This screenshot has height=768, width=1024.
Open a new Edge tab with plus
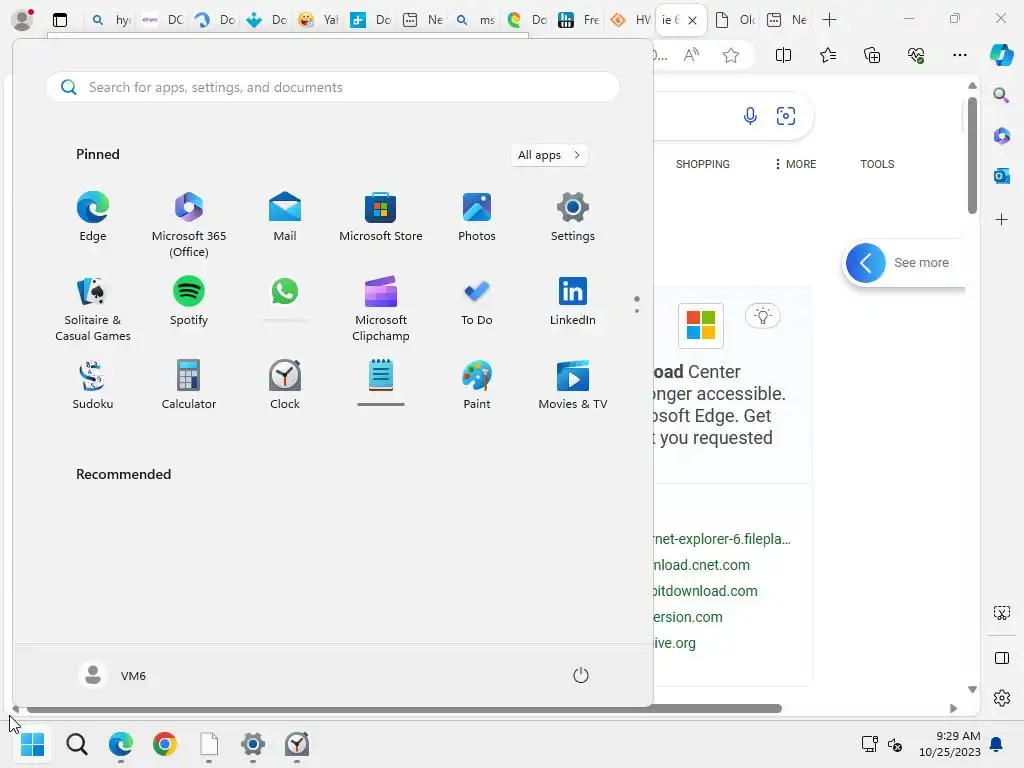829,20
